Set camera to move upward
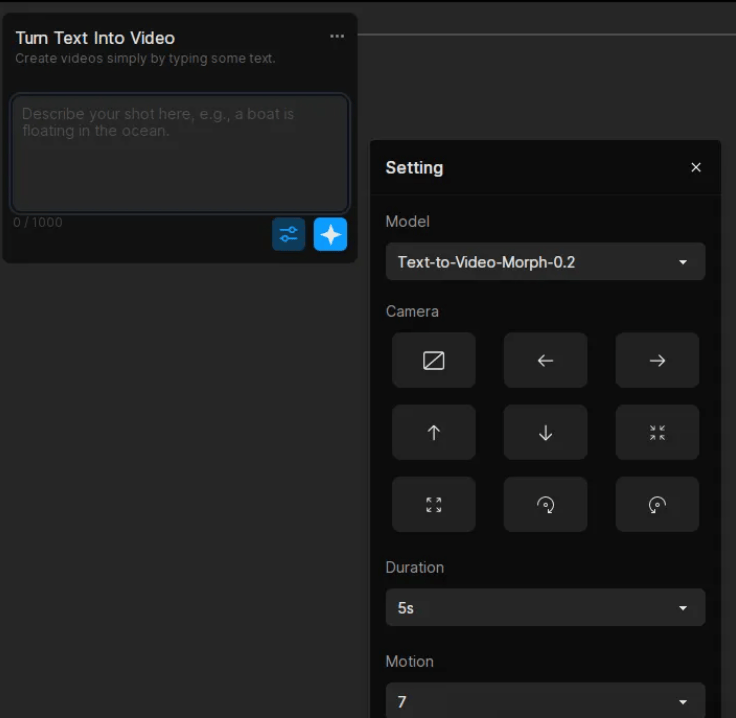Screen dimensions: 736x718 [x=433, y=432]
